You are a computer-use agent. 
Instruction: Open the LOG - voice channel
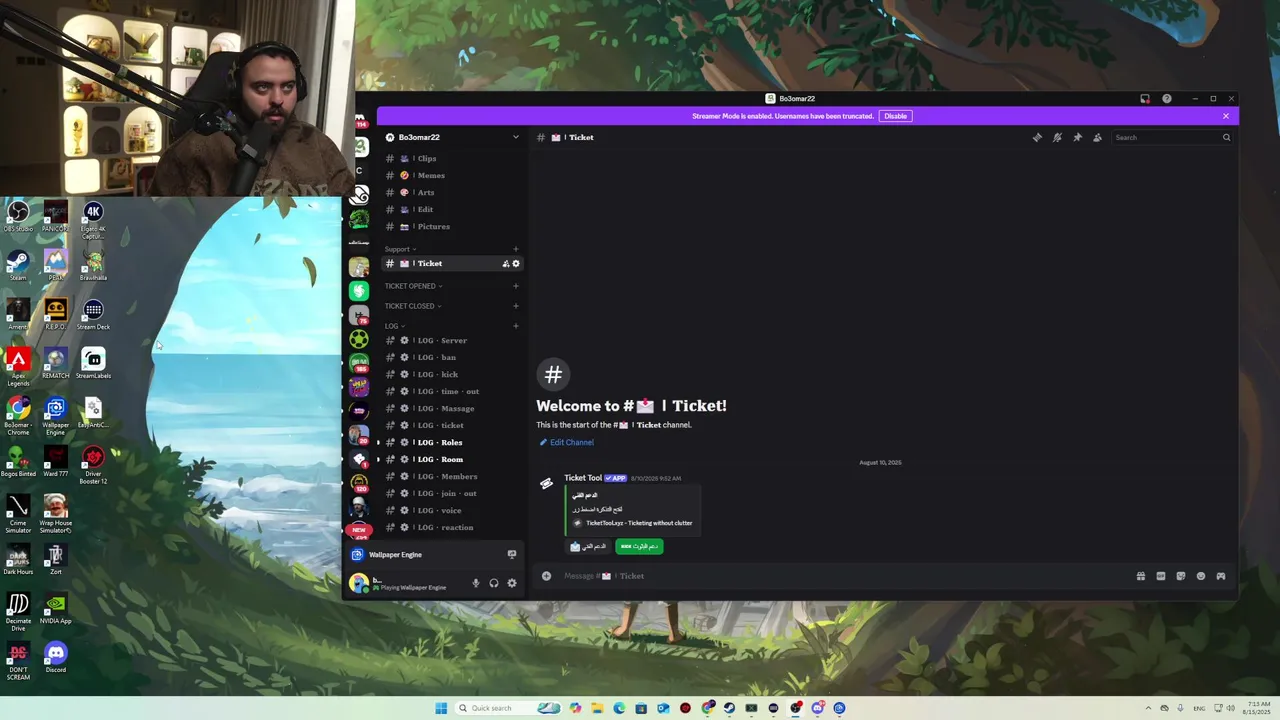451,510
